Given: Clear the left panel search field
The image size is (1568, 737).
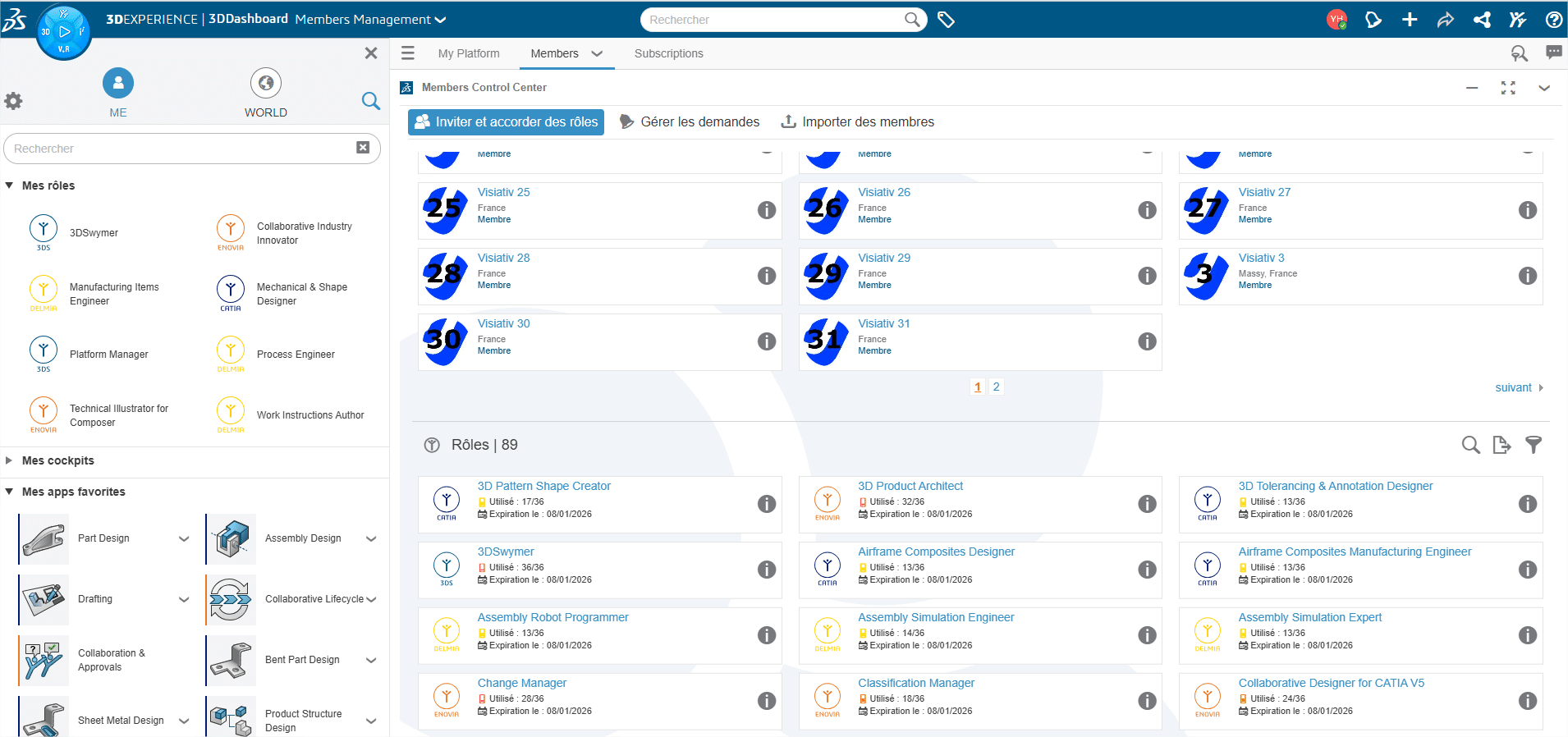Looking at the screenshot, I should tap(363, 148).
